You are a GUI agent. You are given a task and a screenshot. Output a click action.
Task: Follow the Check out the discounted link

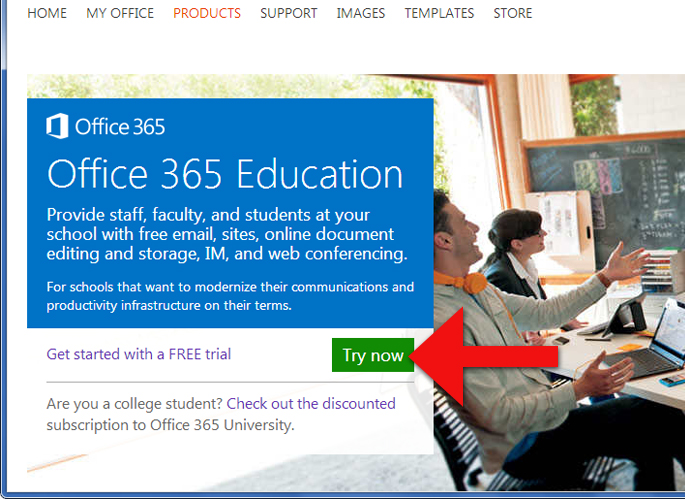[311, 404]
